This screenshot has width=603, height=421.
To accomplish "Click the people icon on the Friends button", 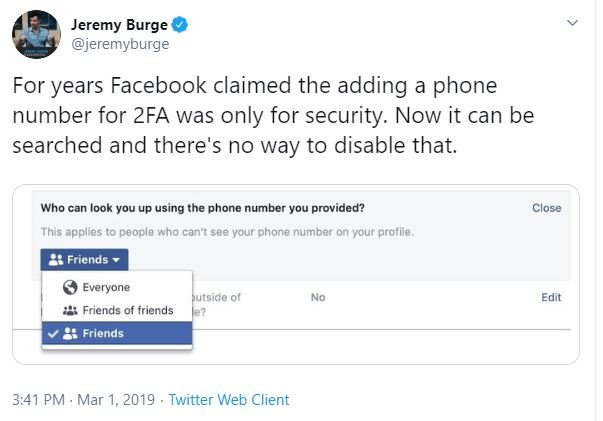I will coord(55,261).
